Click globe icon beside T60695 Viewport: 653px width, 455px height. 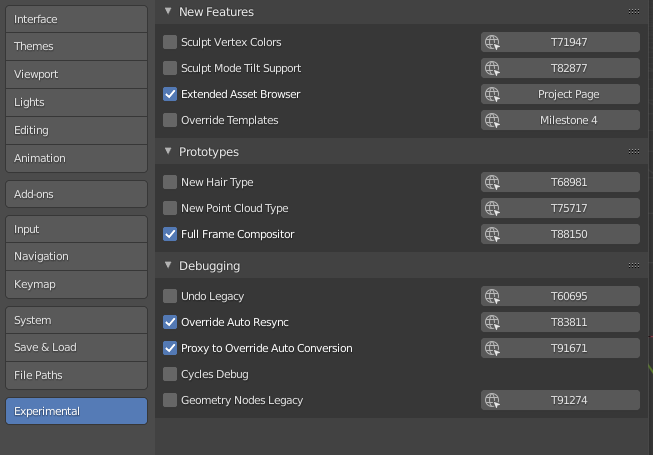point(491,296)
